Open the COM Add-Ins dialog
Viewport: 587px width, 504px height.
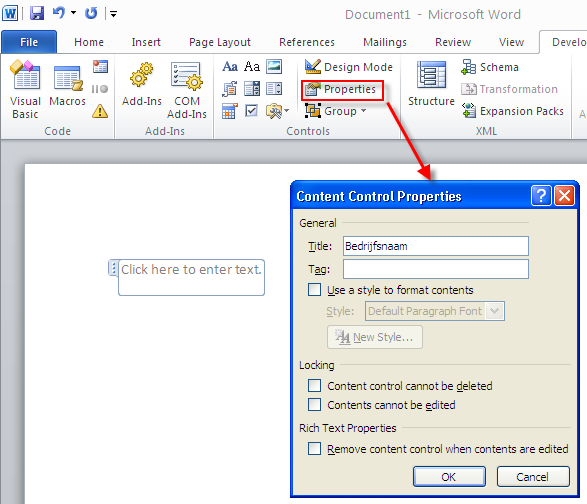coord(187,90)
